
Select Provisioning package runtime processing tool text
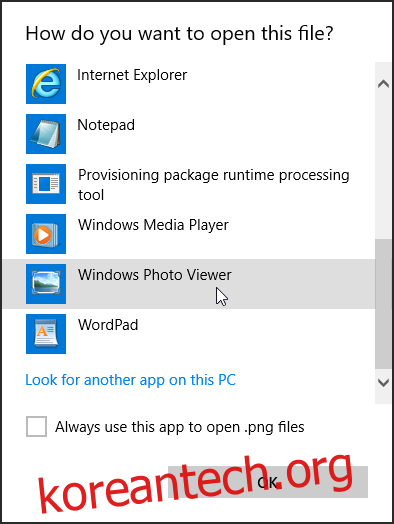coord(214,185)
